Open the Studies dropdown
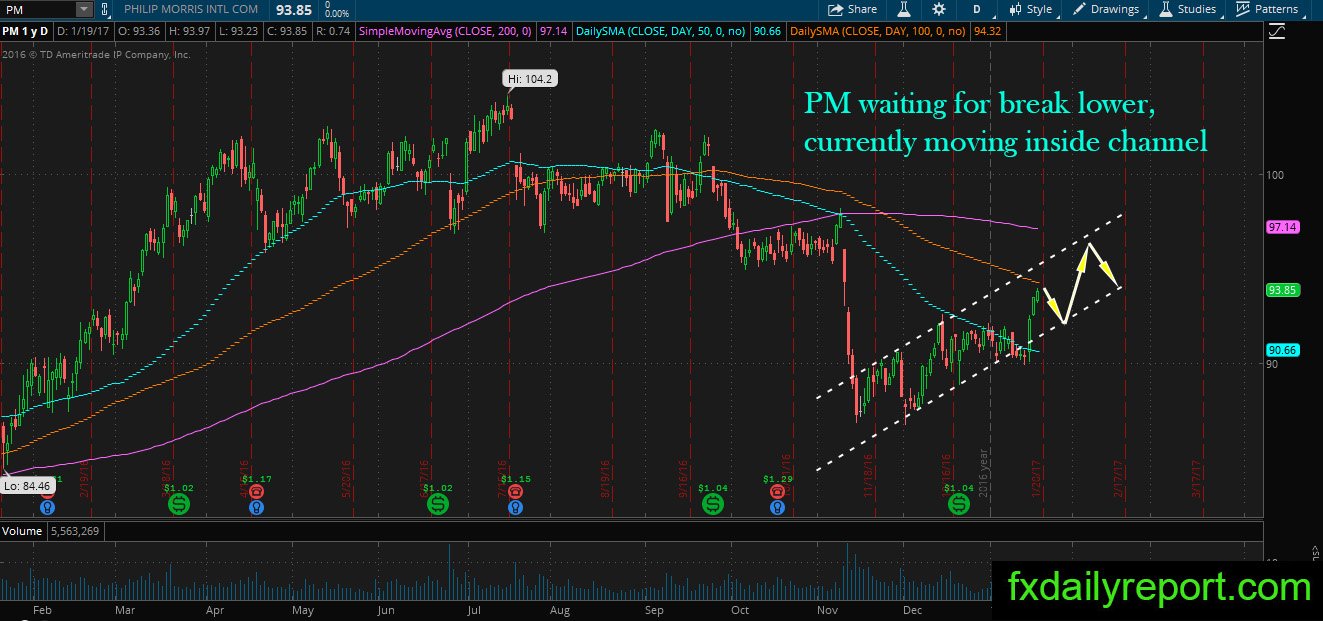Viewport: 1323px width, 621px height. coord(1189,9)
